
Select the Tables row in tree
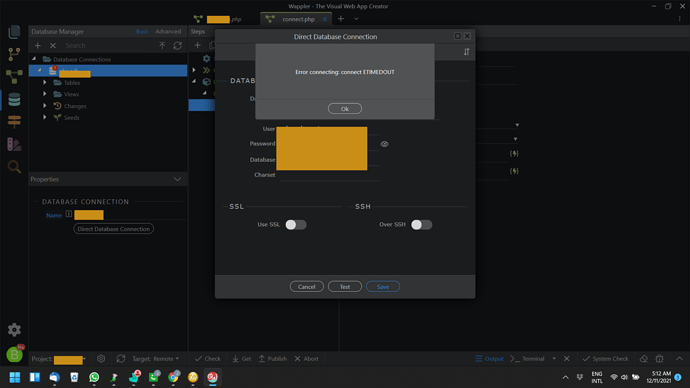tap(108, 82)
